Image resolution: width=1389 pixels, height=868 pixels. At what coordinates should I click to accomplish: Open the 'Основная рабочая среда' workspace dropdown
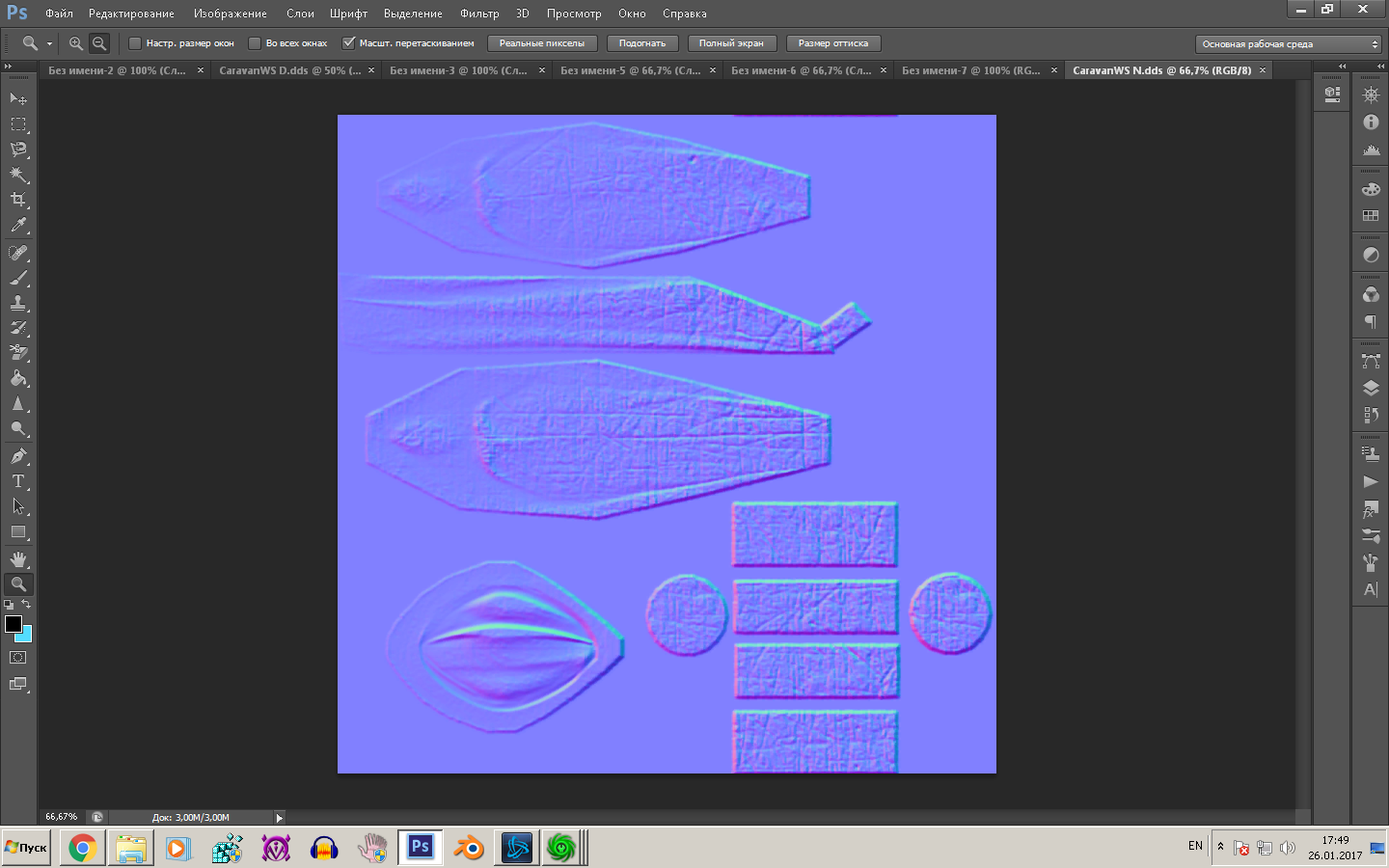pyautogui.click(x=1288, y=44)
